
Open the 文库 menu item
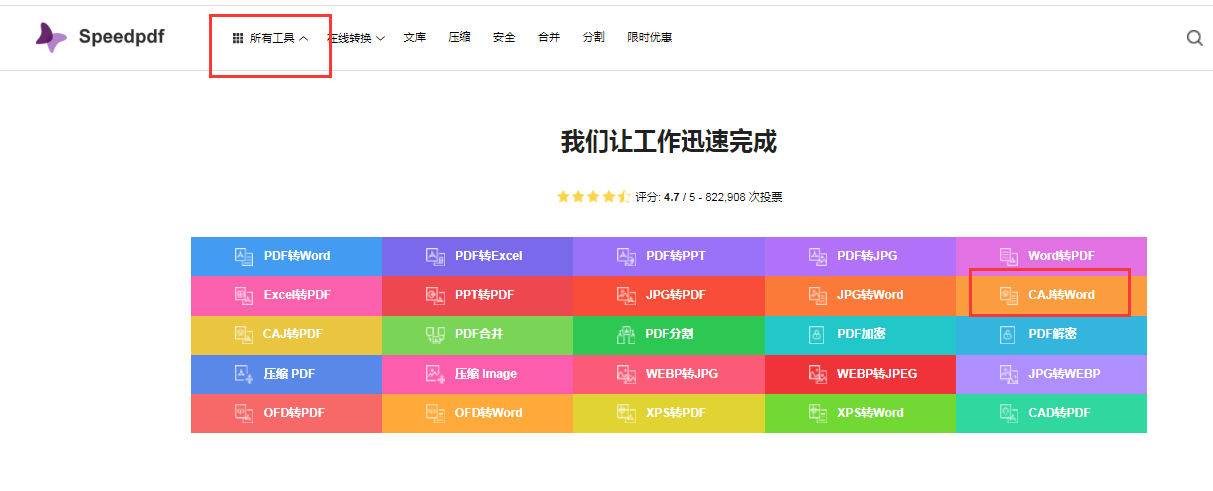click(x=414, y=37)
